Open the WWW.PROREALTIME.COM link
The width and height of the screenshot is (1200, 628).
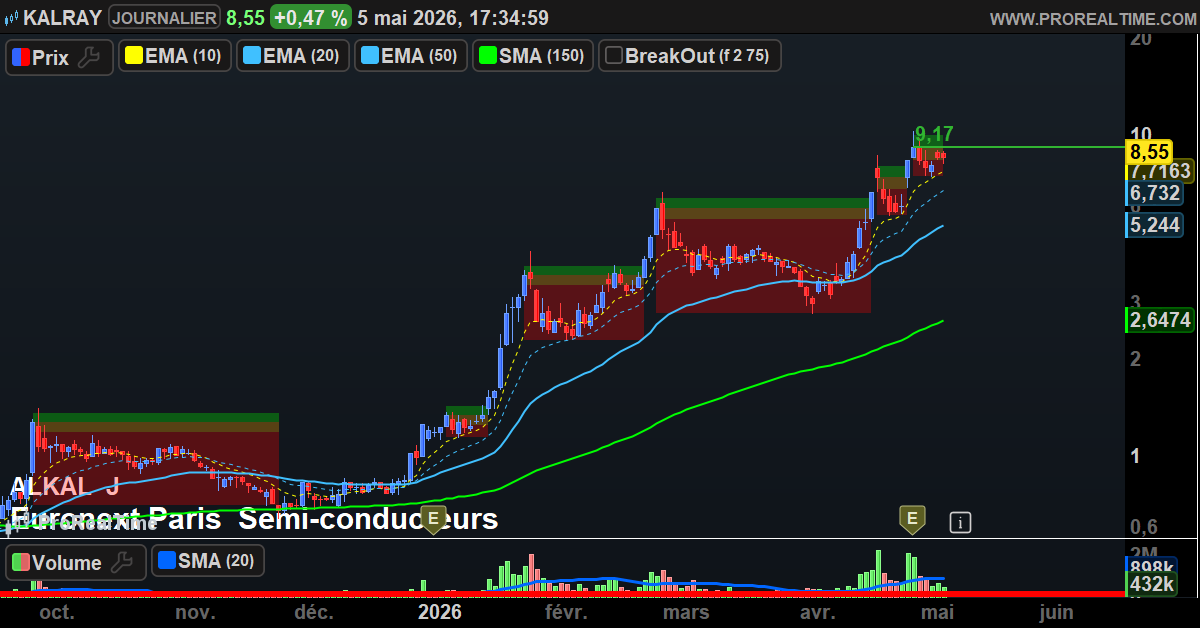(x=1092, y=18)
